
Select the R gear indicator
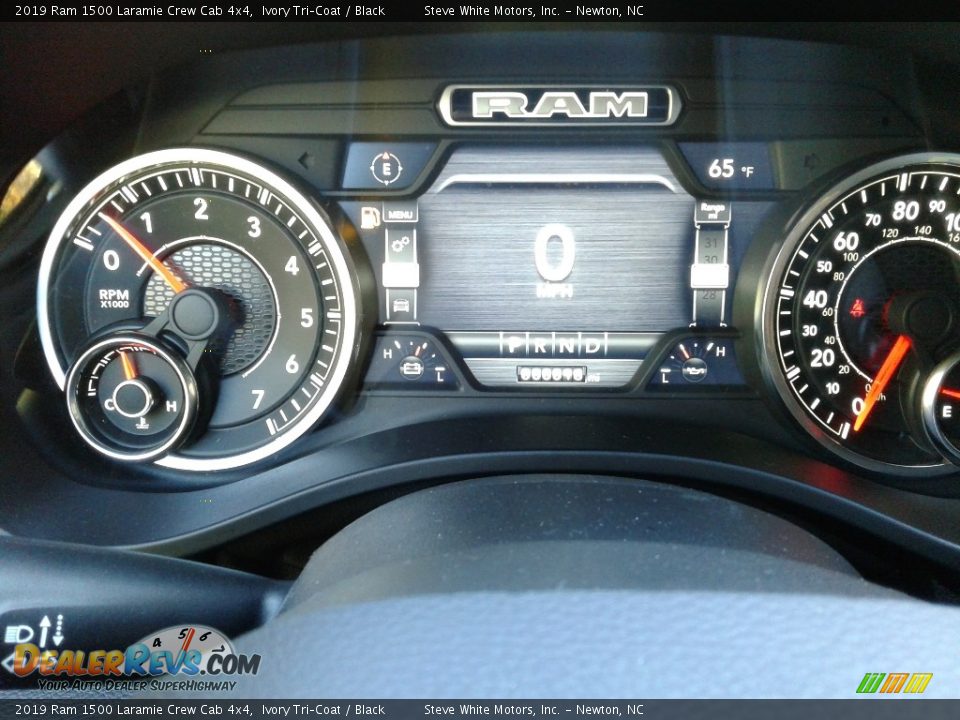coord(540,345)
